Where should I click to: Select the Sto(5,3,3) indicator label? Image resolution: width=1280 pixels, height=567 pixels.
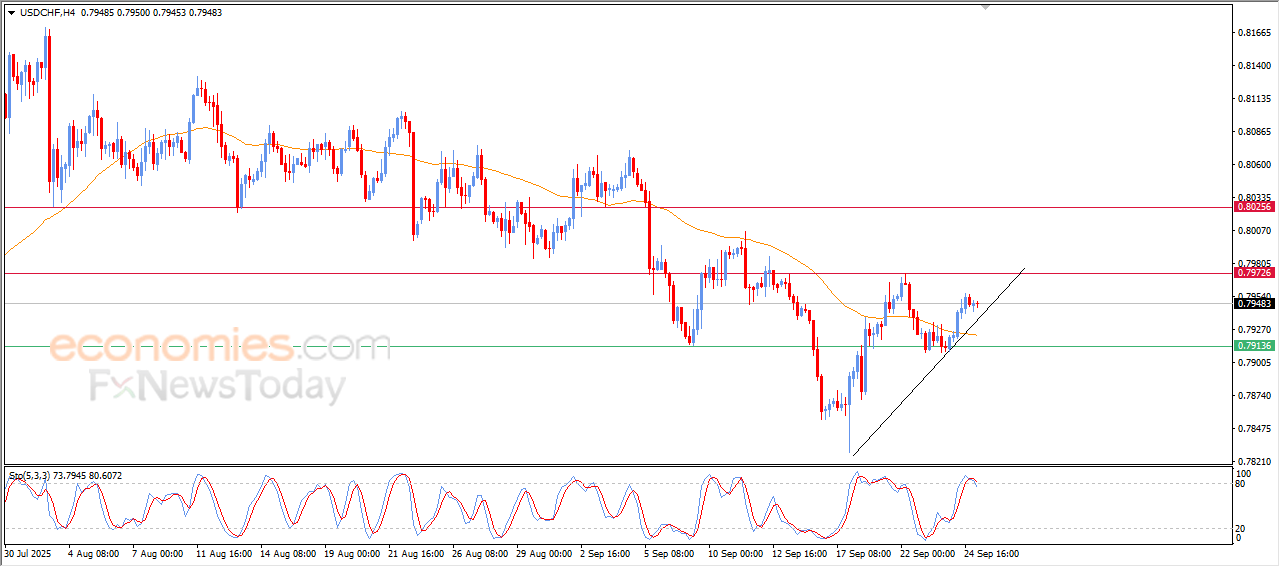pos(31,475)
